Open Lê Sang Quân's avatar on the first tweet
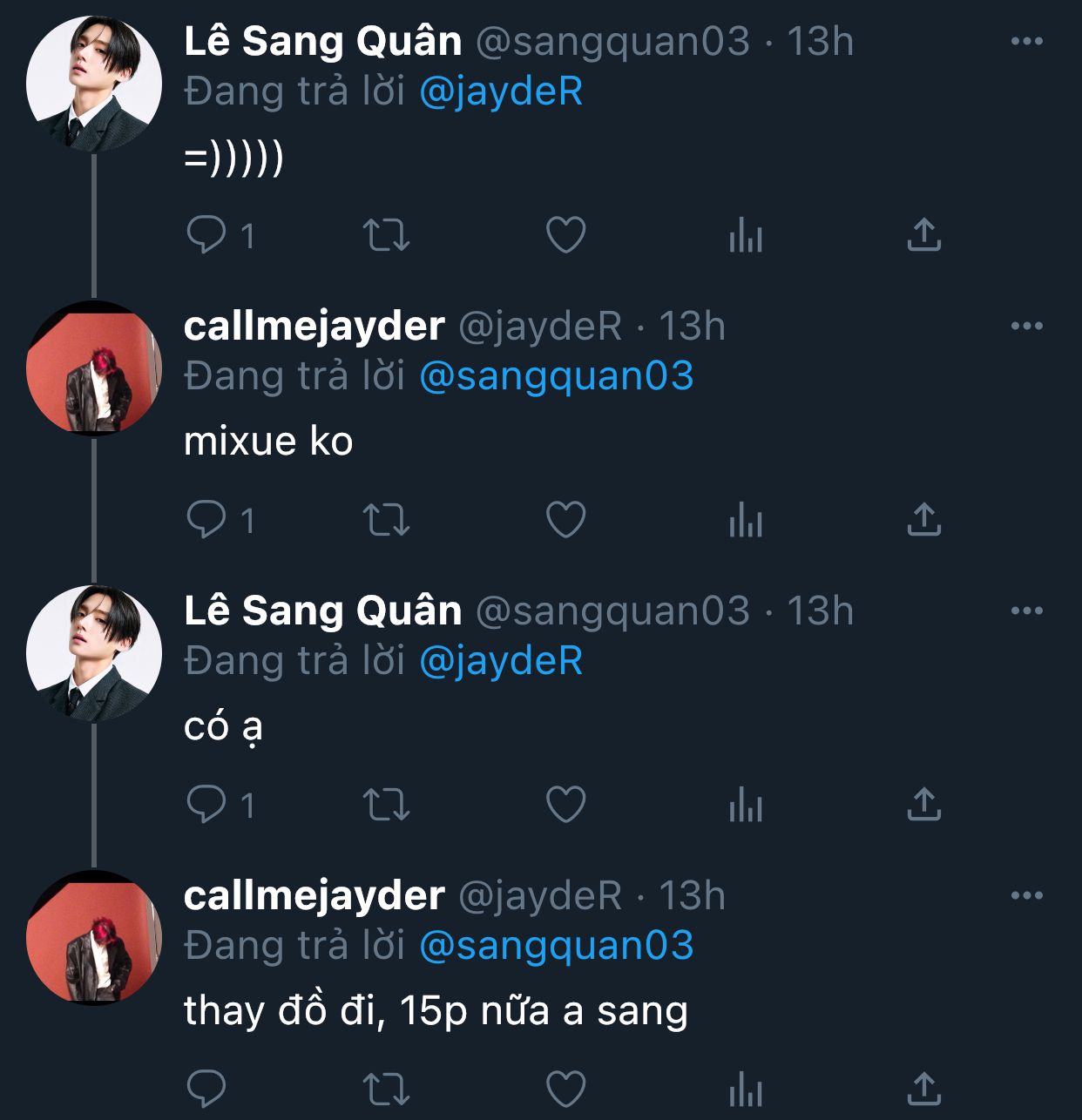 [94, 83]
